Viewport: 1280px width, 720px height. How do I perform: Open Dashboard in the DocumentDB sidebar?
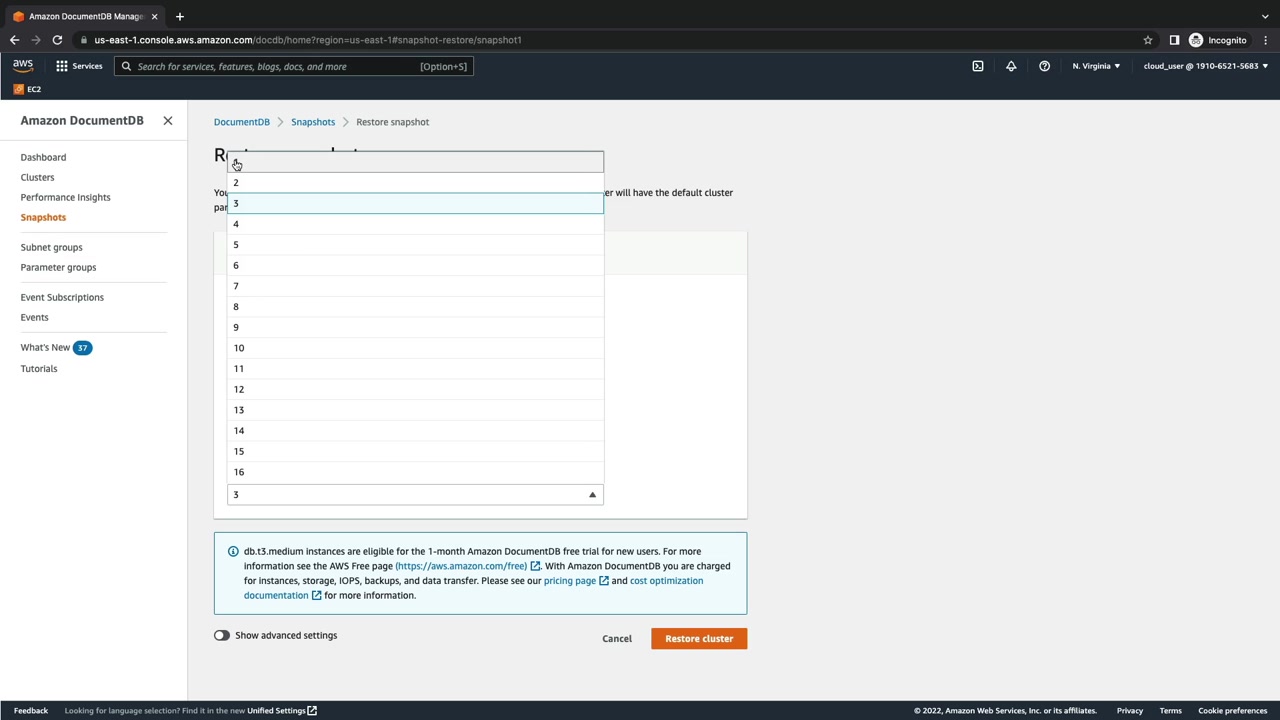tap(43, 157)
